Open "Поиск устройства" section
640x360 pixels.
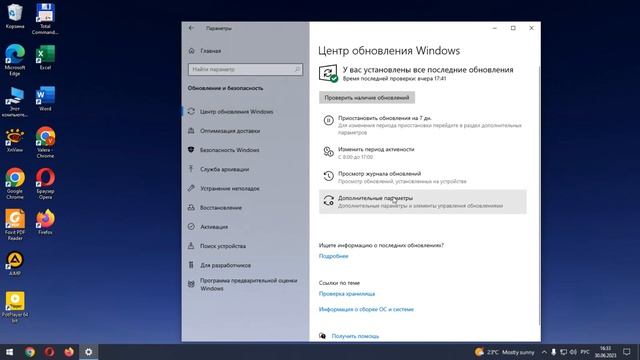[245, 246]
